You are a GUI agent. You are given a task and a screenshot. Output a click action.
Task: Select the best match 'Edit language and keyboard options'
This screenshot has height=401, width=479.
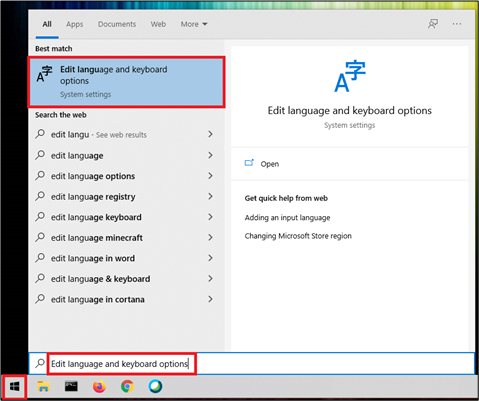126,82
